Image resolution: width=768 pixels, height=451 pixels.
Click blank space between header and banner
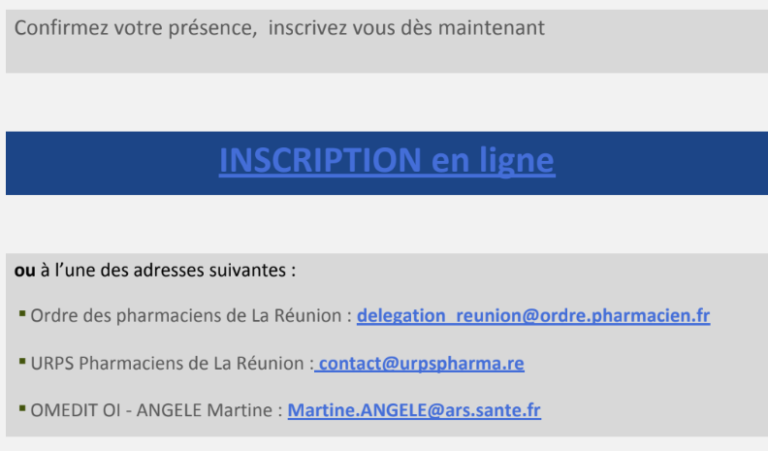coord(387,102)
